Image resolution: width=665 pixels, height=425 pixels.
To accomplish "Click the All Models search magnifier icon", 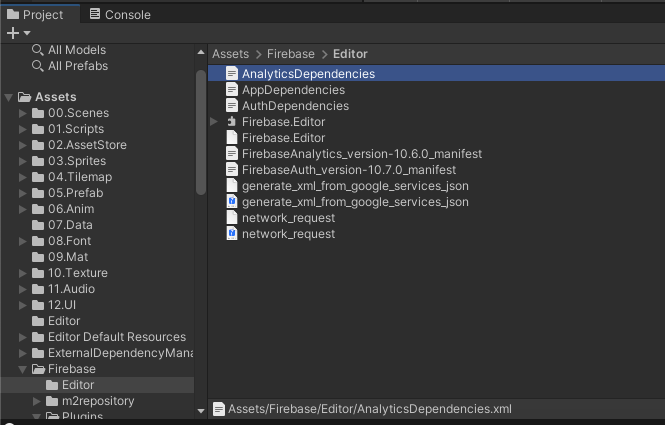I will point(38,50).
